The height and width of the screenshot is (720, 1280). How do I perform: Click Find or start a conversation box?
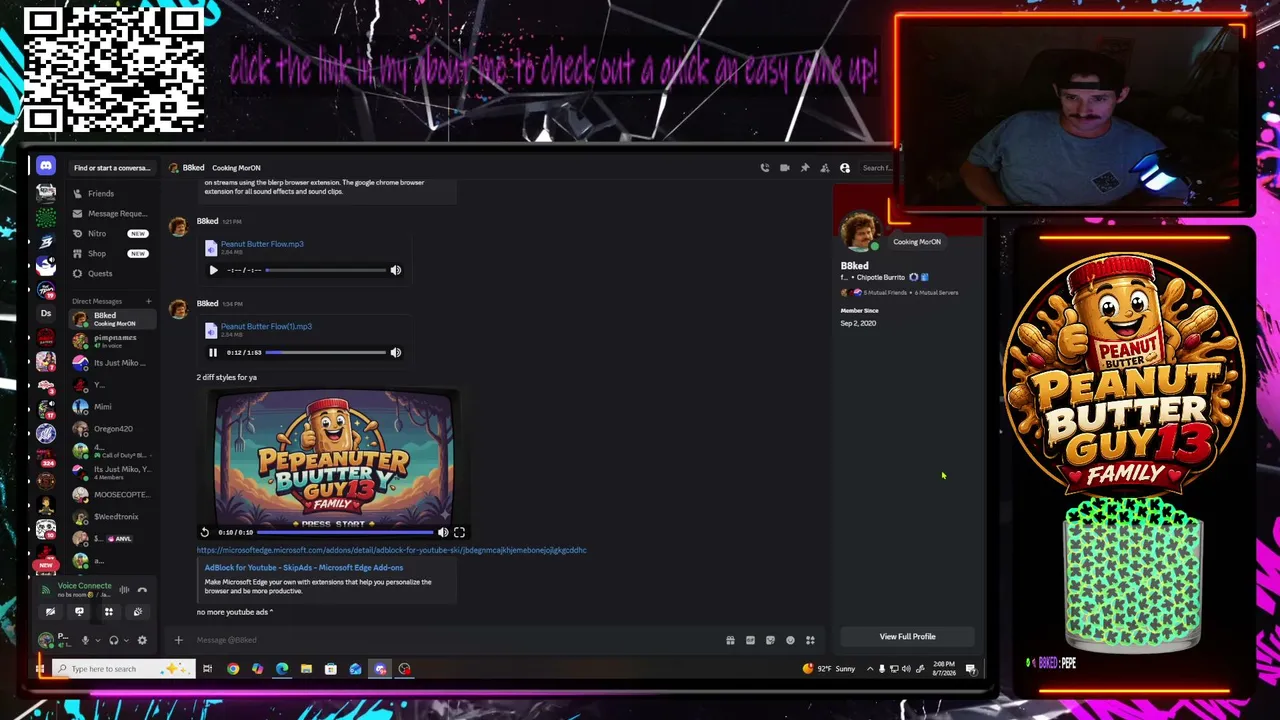click(x=112, y=168)
